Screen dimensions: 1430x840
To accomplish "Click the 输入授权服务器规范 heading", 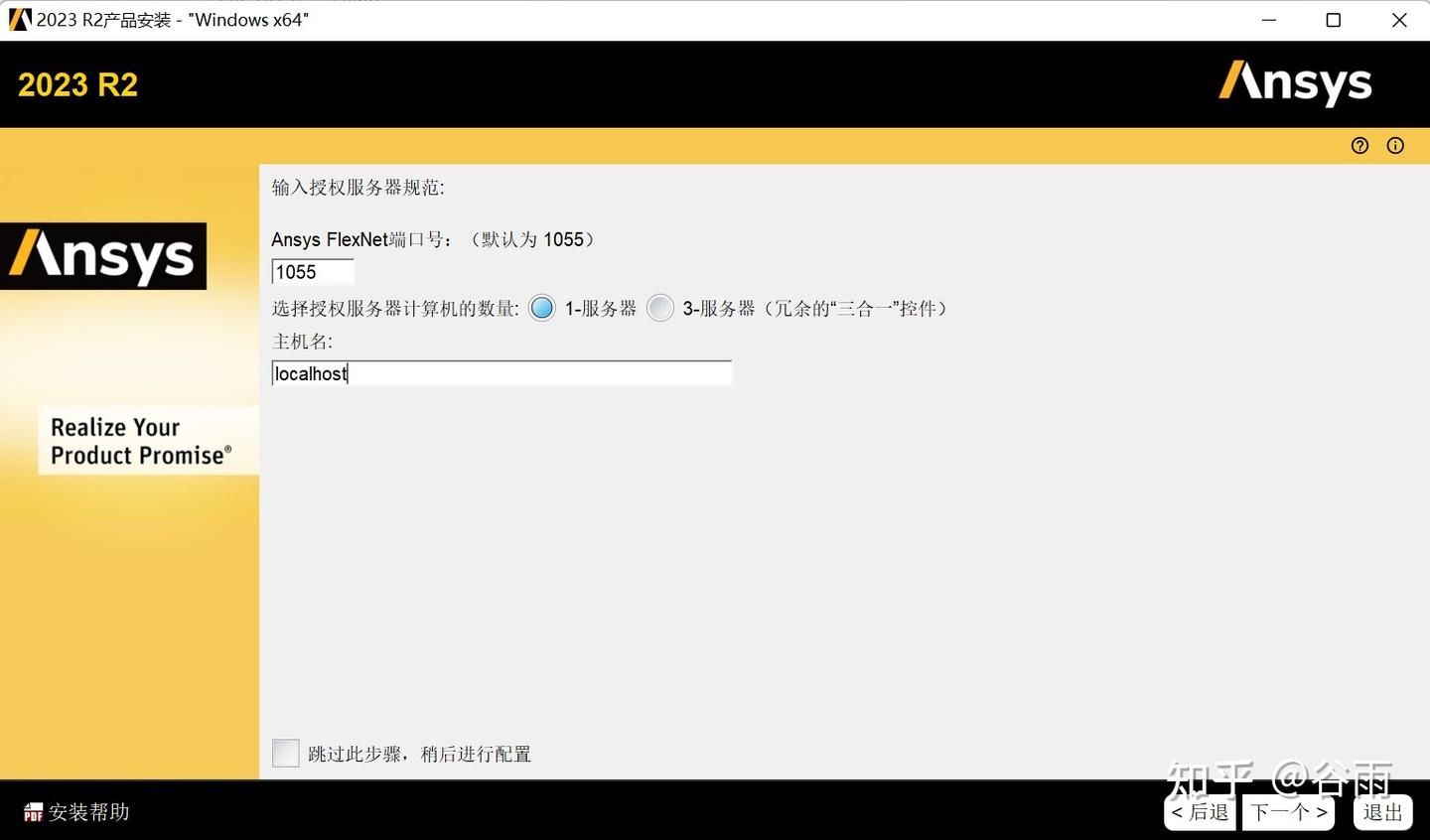I will click(x=357, y=187).
